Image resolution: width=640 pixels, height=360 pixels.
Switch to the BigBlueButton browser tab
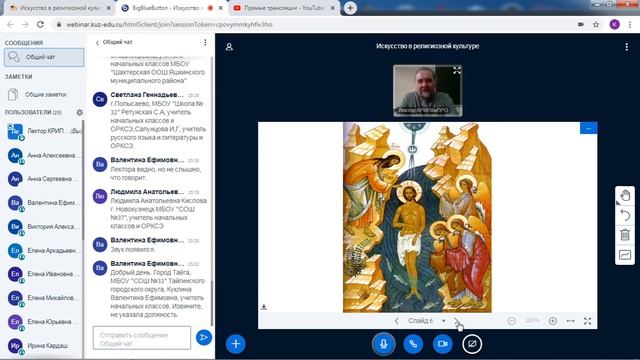(171, 8)
